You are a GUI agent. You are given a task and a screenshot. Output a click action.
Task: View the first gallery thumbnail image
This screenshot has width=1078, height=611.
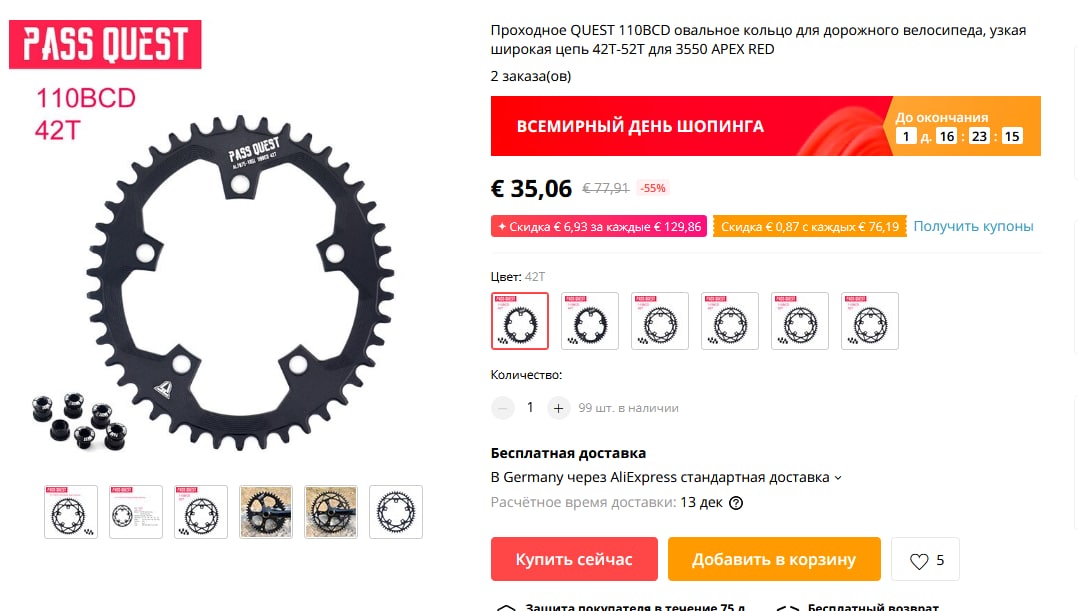click(71, 512)
